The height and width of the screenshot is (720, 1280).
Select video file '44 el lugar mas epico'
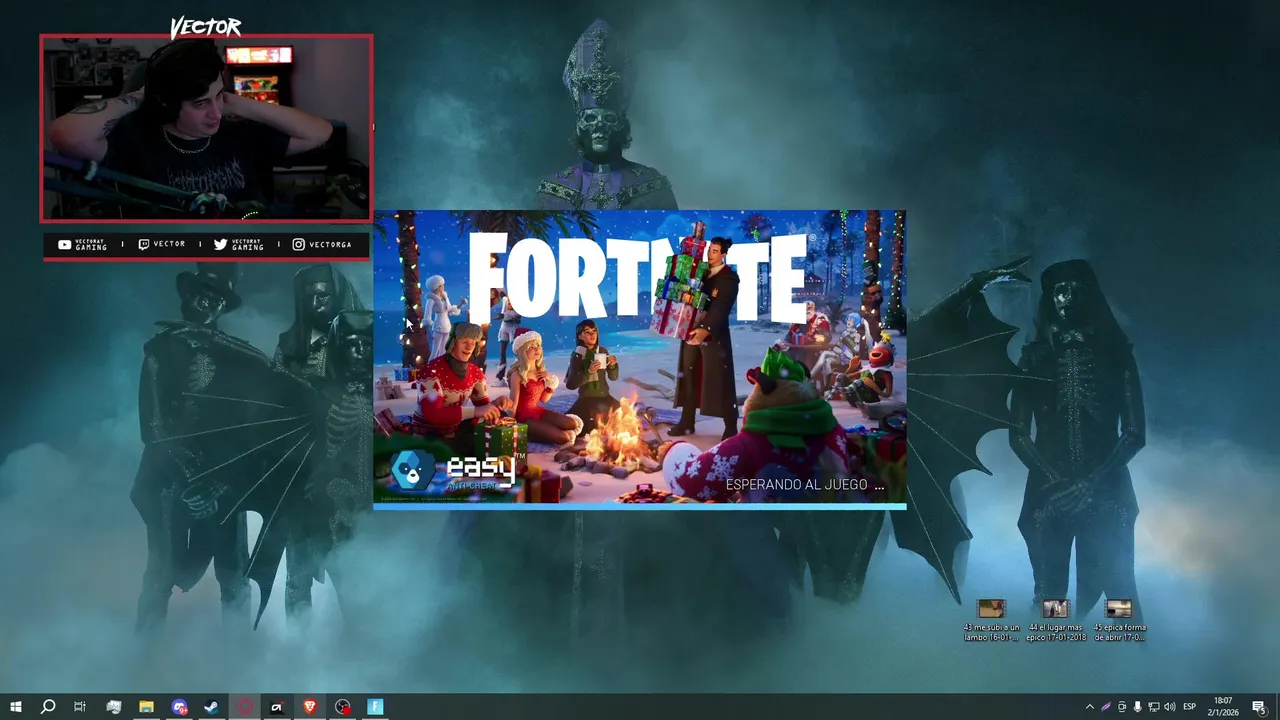coord(1055,621)
